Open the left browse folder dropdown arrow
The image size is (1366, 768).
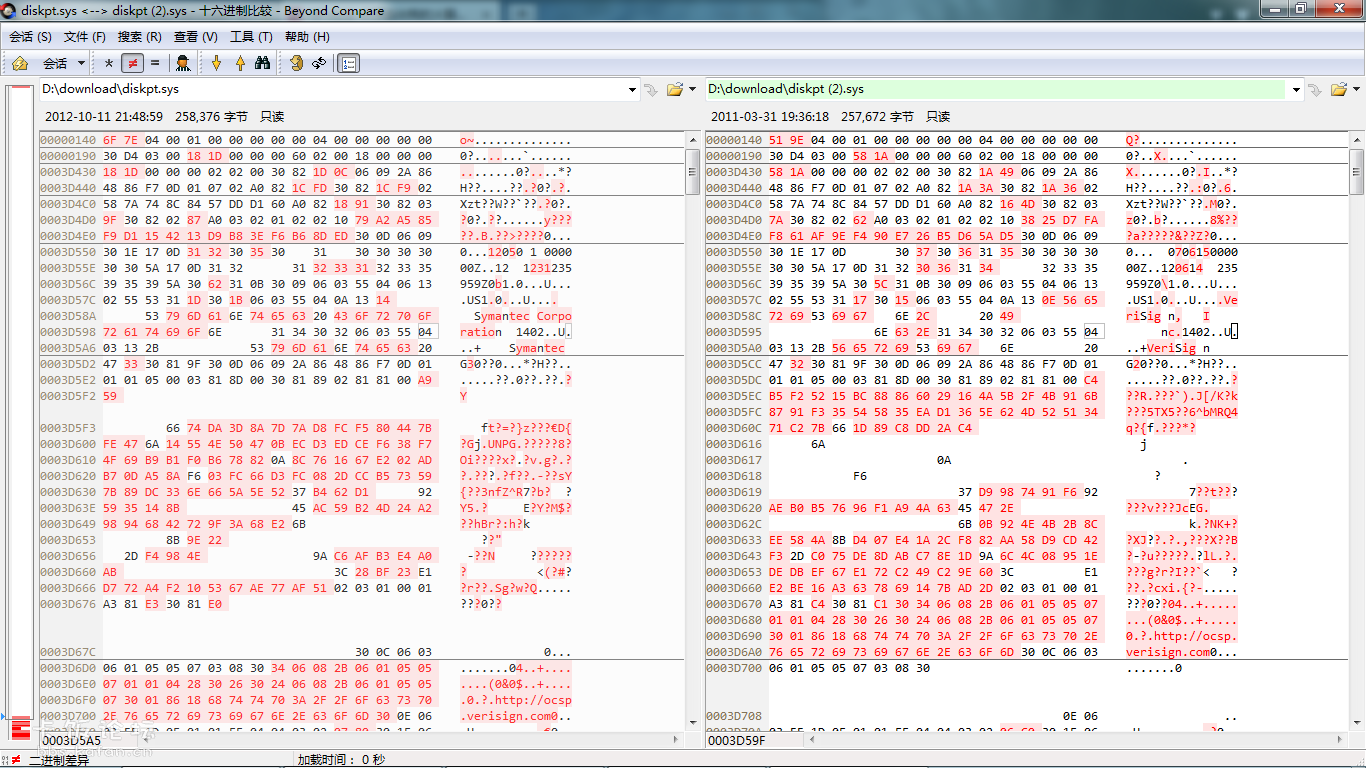pos(692,90)
